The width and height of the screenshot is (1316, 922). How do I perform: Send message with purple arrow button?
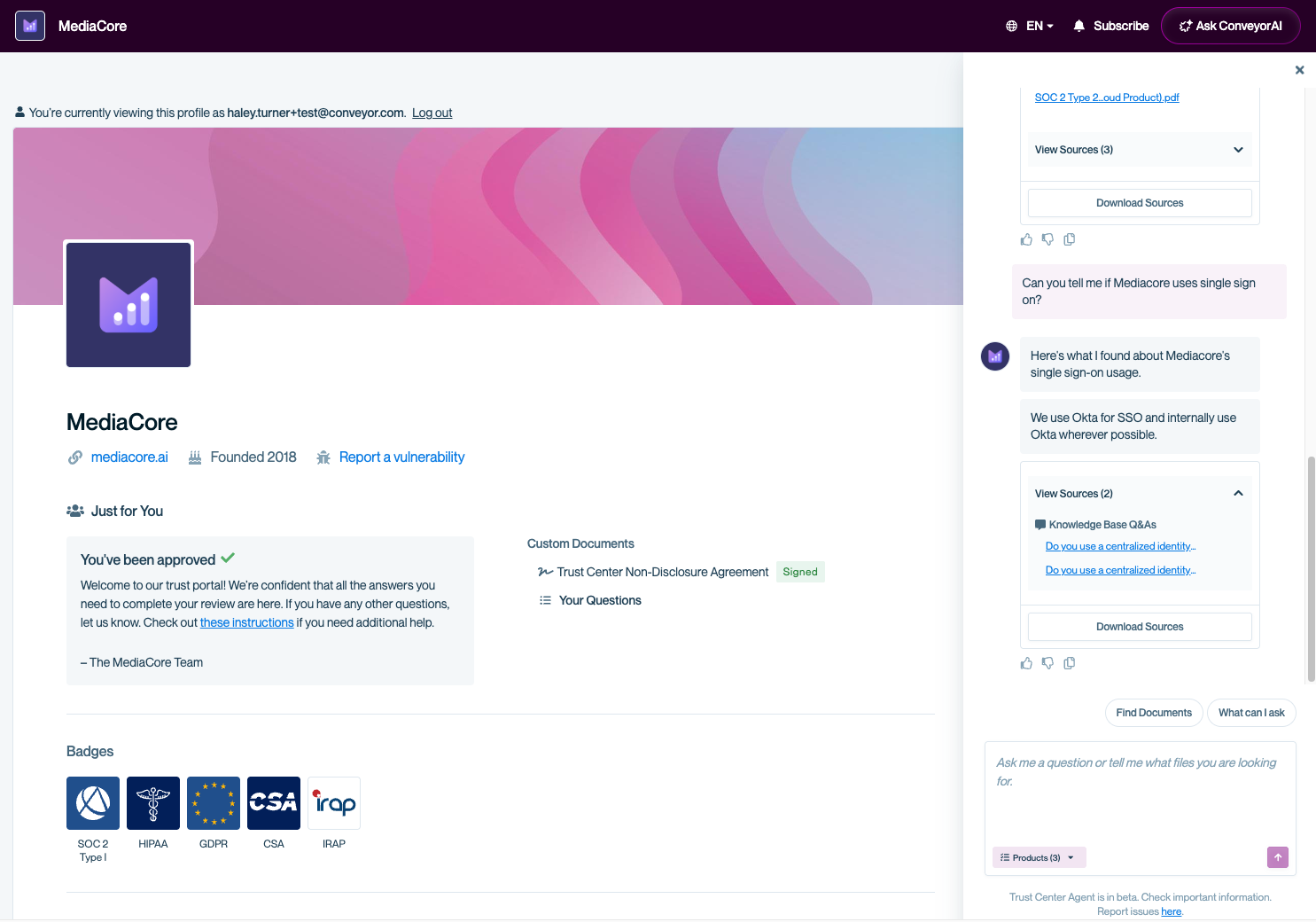[1278, 857]
